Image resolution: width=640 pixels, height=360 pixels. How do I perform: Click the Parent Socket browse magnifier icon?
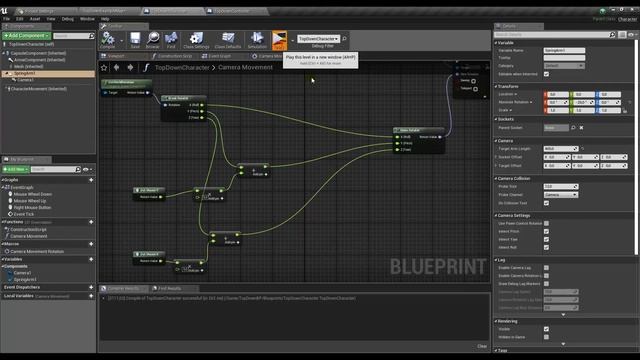(573, 128)
